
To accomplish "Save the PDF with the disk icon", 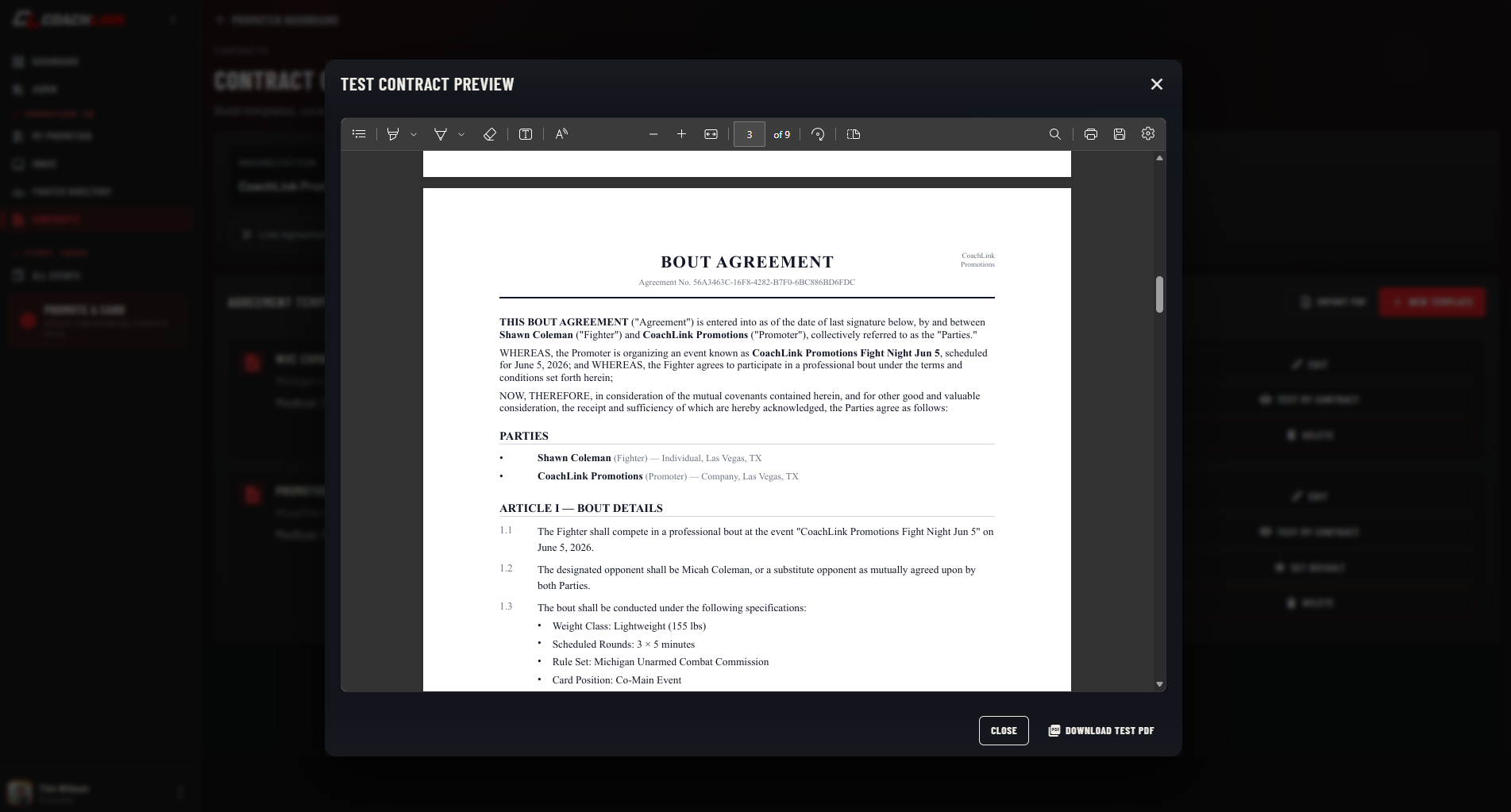I will 1120,134.
